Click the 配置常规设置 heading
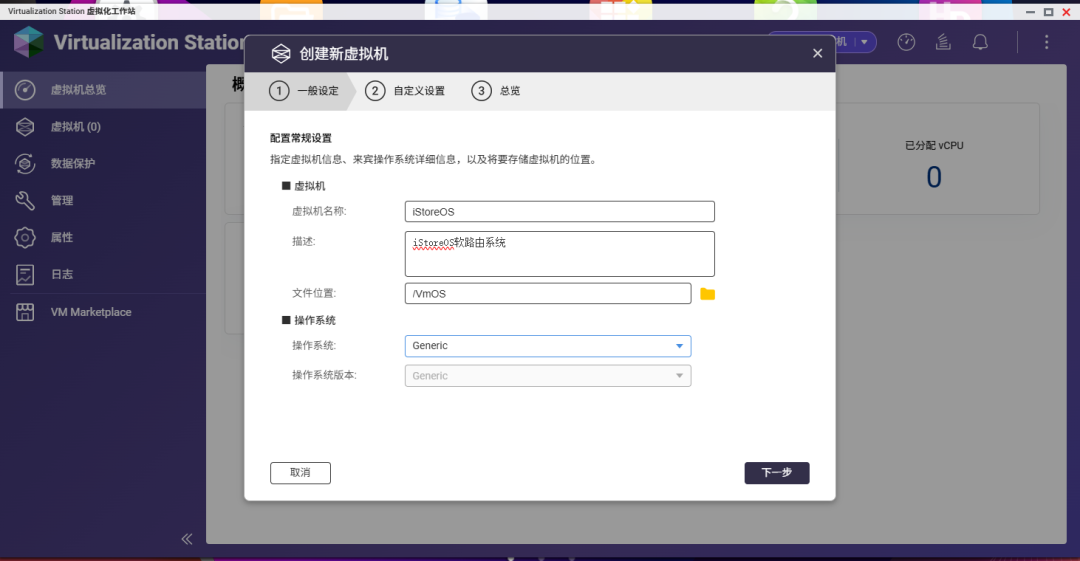The width and height of the screenshot is (1080, 561). [301, 138]
